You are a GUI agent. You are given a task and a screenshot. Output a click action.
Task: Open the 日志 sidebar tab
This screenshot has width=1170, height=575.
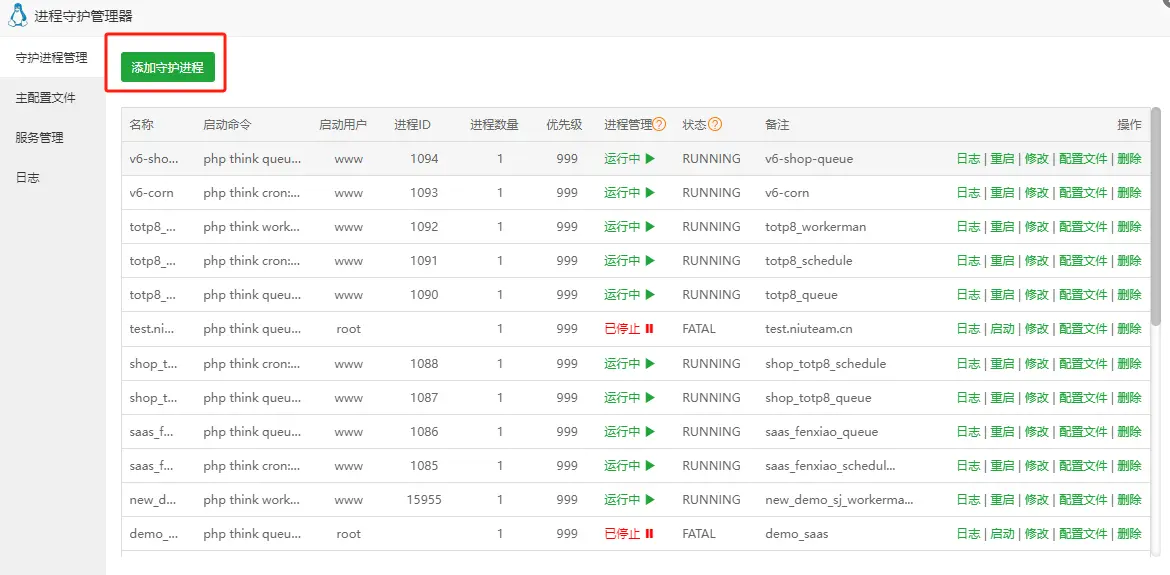point(27,178)
